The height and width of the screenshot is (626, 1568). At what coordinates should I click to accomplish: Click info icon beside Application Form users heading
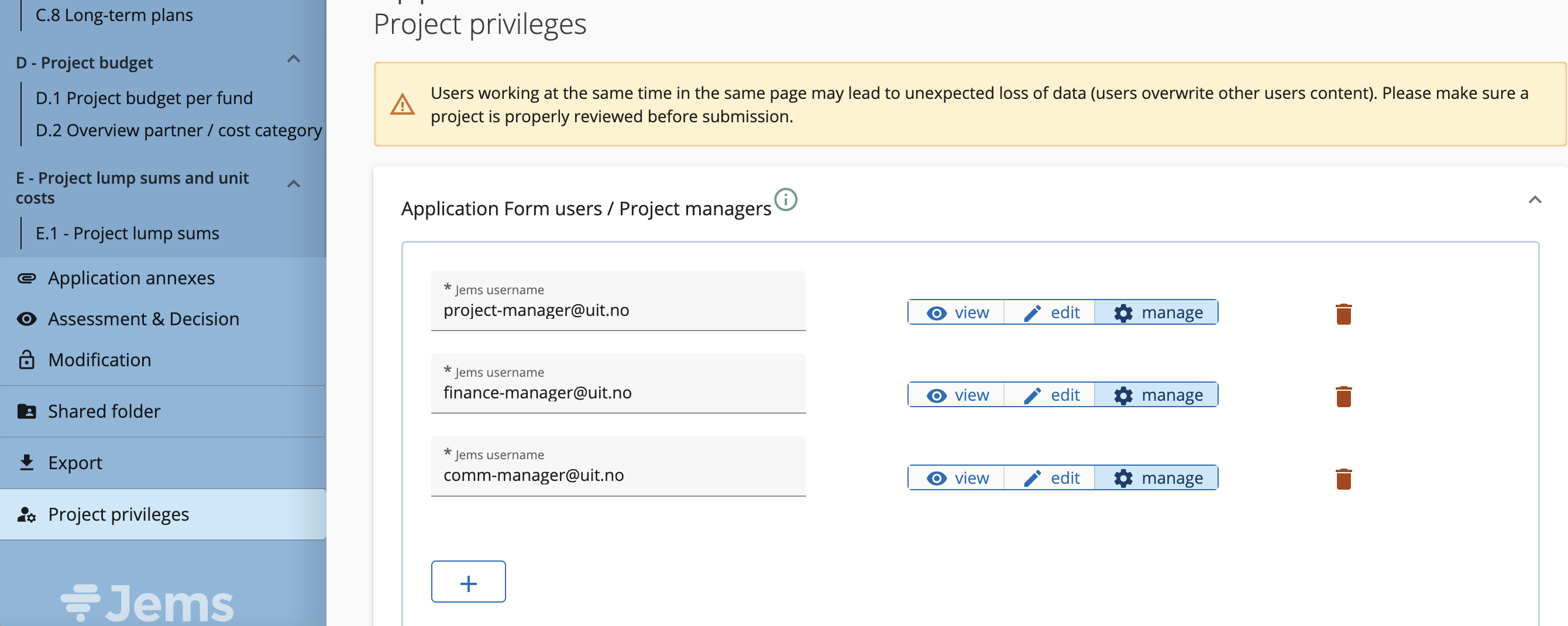785,200
